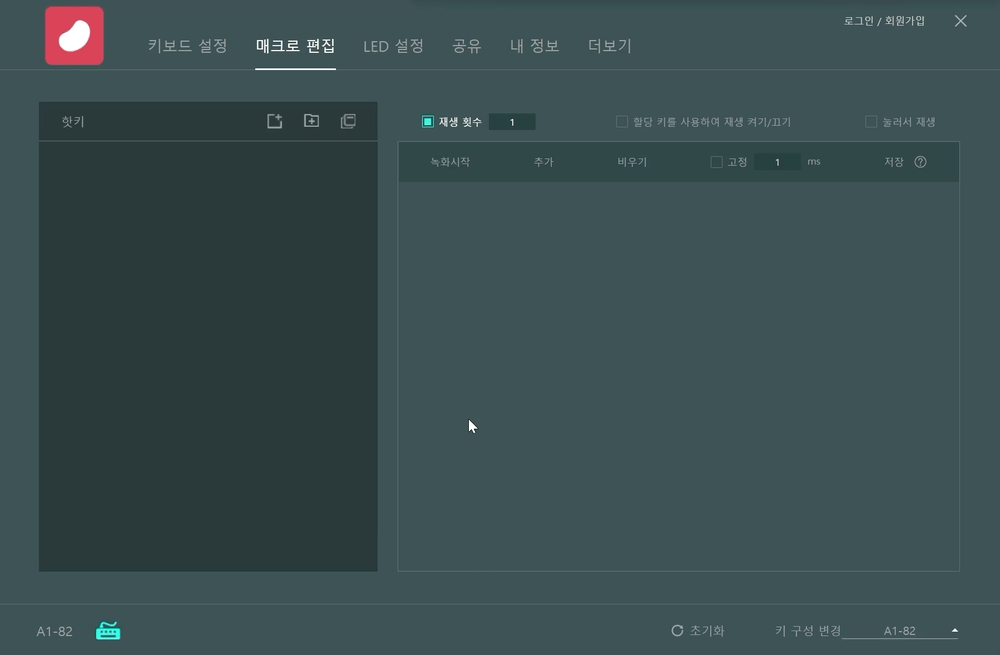Image resolution: width=1000 pixels, height=655 pixels.
Task: Click the 녹화시작 button
Action: coord(450,162)
